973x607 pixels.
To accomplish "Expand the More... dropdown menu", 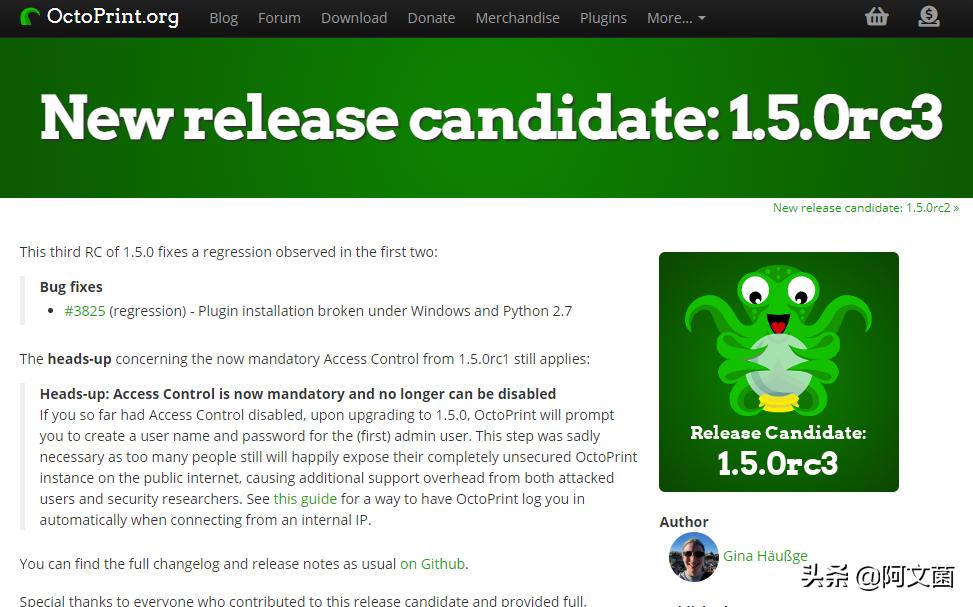I will tap(676, 19).
